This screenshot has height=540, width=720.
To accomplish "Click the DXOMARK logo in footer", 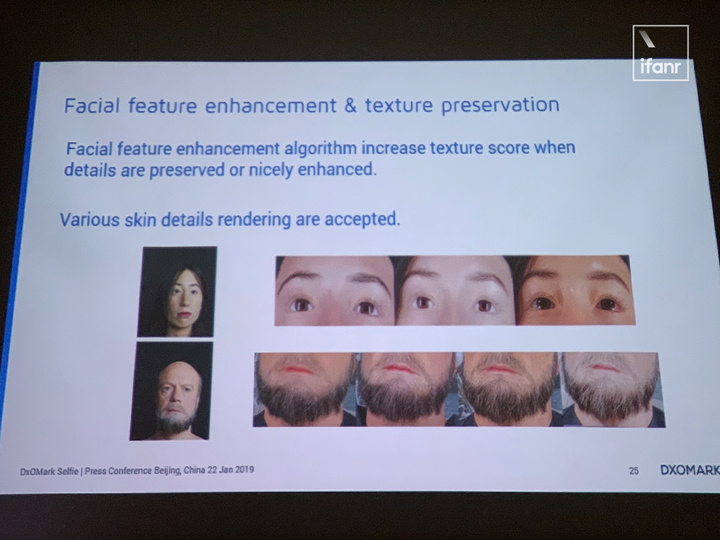I will tap(690, 470).
